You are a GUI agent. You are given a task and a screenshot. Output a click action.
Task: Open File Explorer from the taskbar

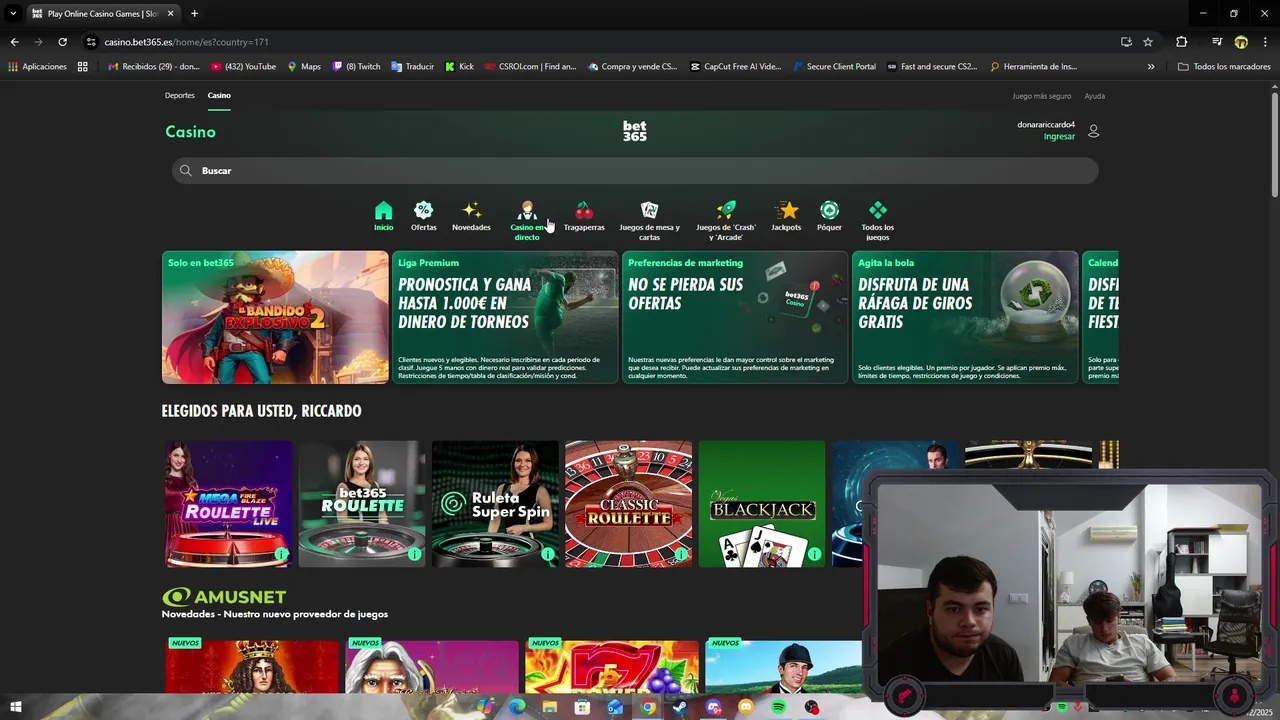[x=549, y=707]
